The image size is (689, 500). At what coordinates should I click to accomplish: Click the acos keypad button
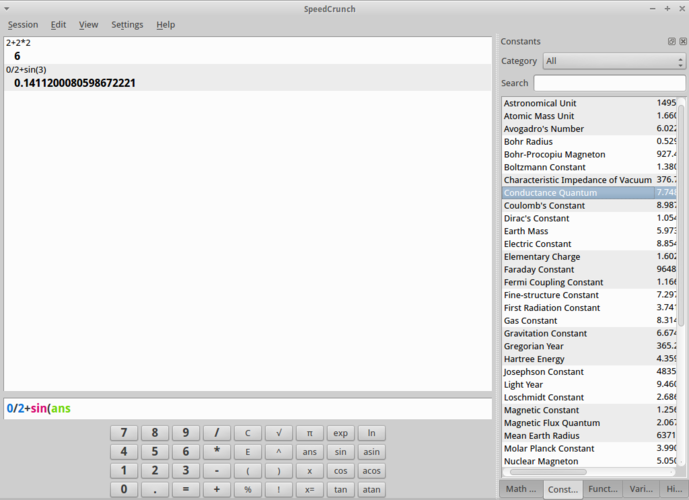371,471
